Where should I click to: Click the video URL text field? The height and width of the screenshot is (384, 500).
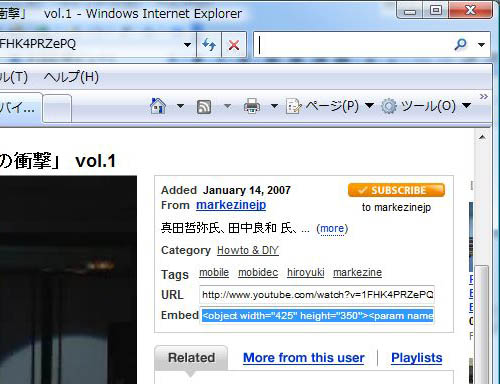tap(317, 295)
